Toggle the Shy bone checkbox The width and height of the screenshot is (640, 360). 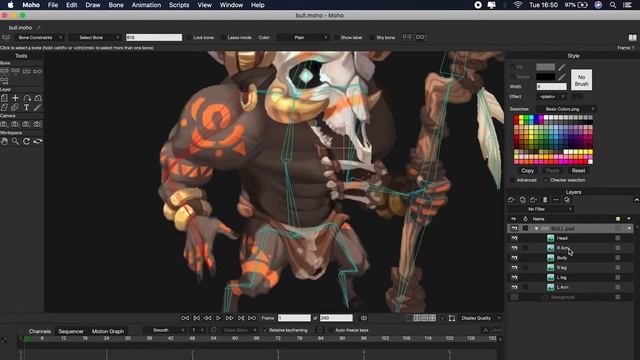tap(372, 38)
